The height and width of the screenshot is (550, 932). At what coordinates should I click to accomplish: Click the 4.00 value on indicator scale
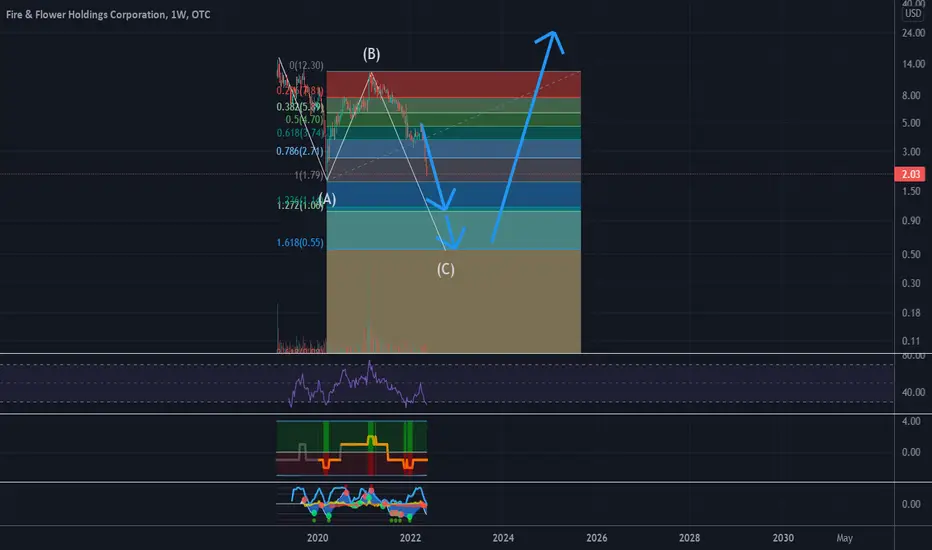(911, 421)
